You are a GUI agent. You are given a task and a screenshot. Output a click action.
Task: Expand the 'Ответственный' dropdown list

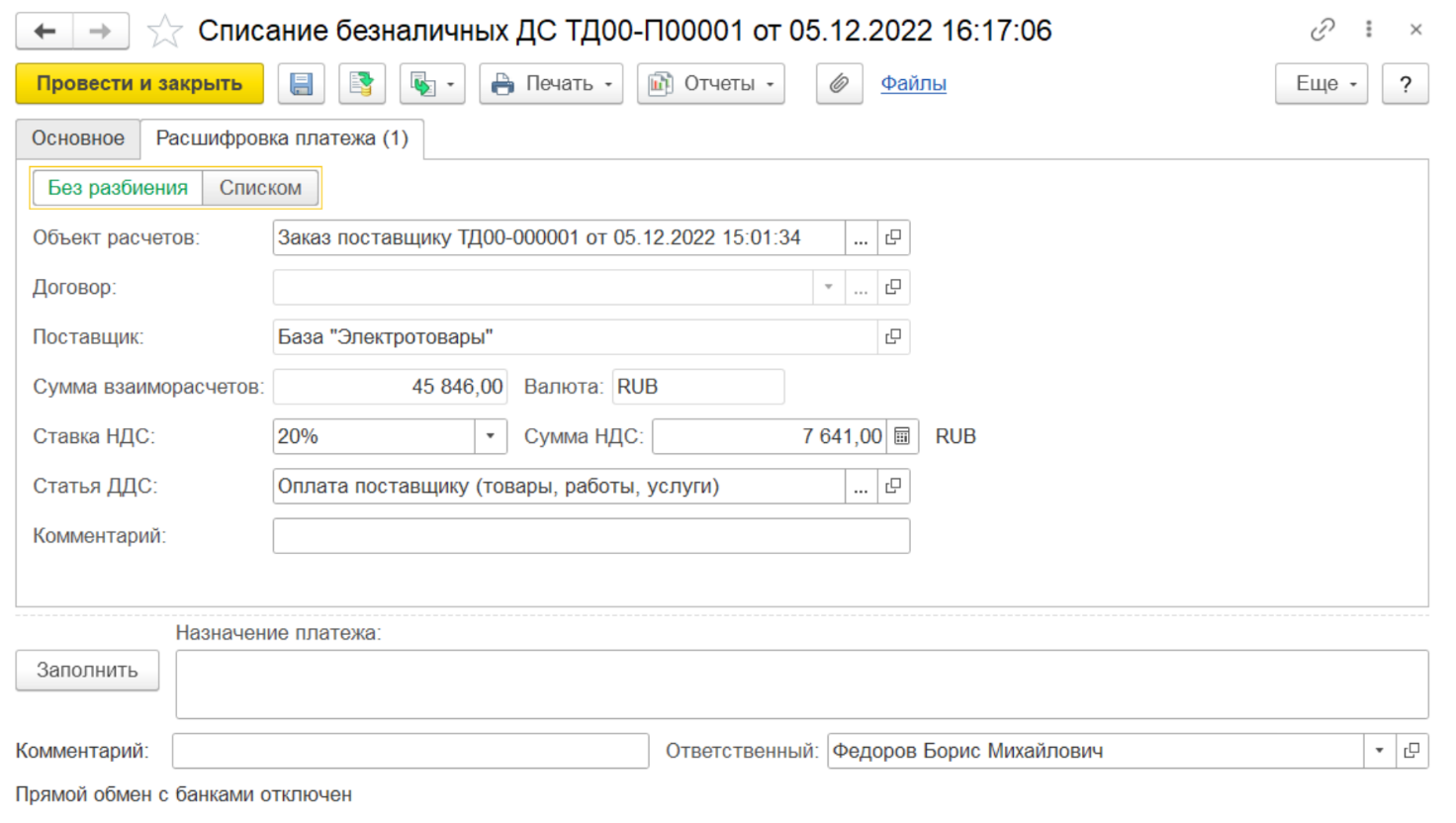[1379, 751]
